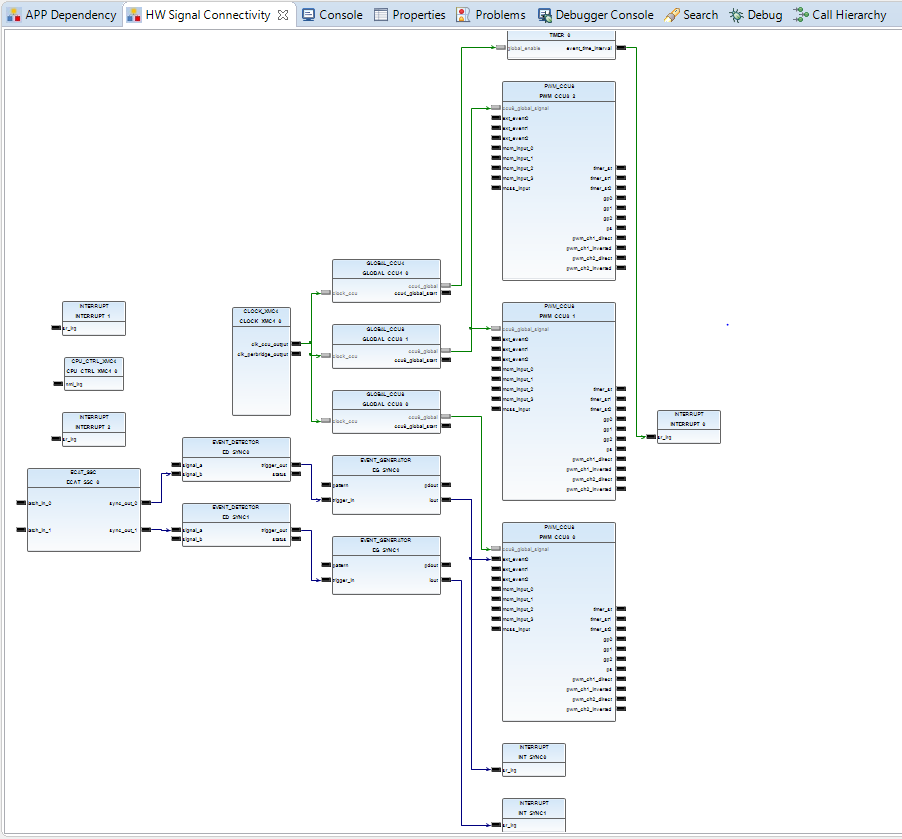Close the HW Signal Connectivity tab

click(x=283, y=15)
